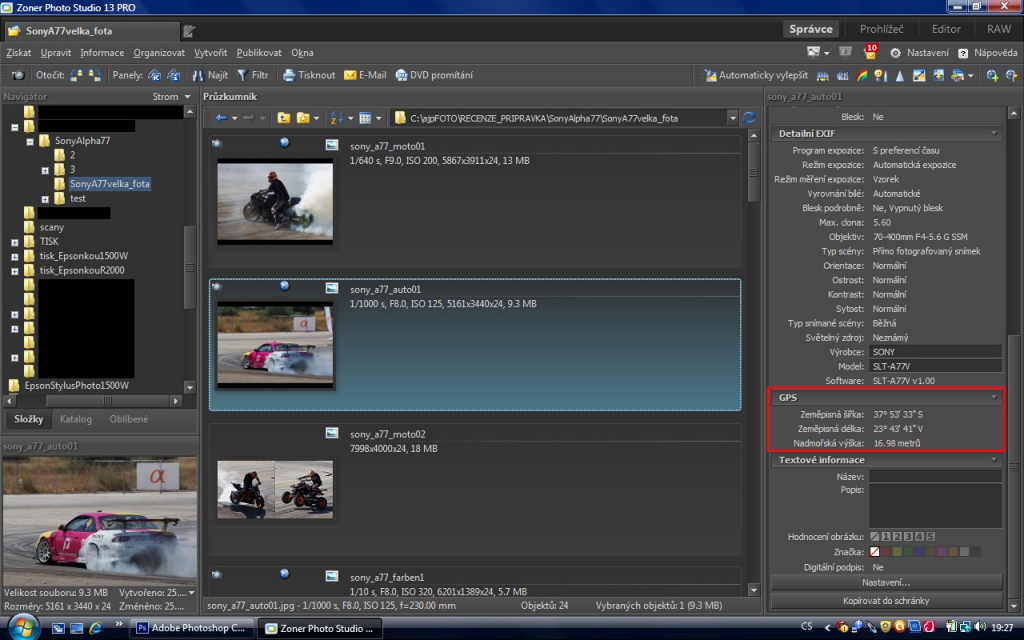1024x640 pixels.
Task: Set image rating to 3
Action: [908, 537]
